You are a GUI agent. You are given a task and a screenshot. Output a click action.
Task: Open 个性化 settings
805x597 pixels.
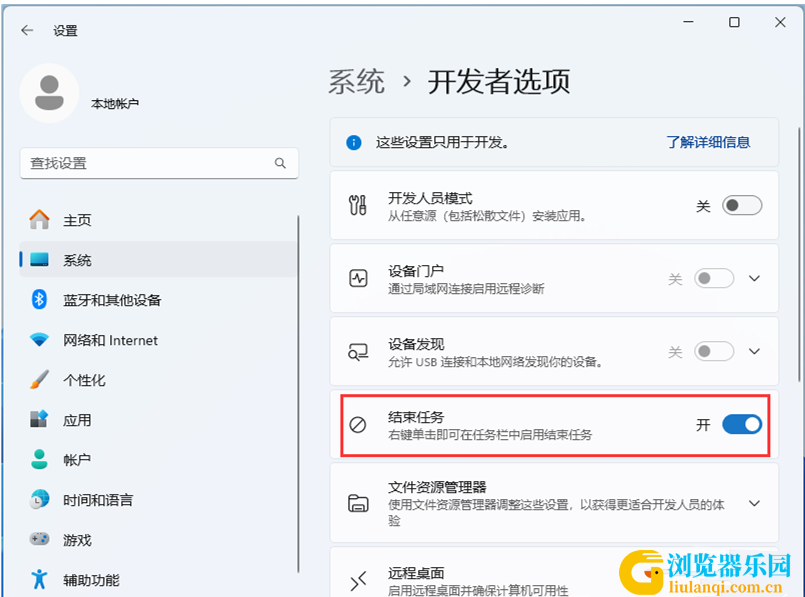[158, 379]
